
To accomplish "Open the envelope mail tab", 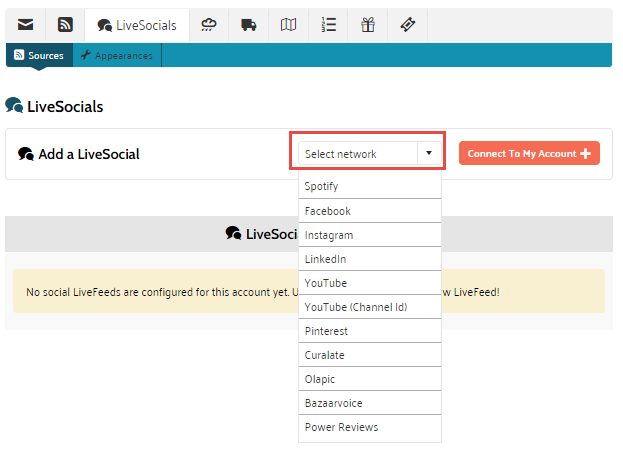I will point(26,25).
